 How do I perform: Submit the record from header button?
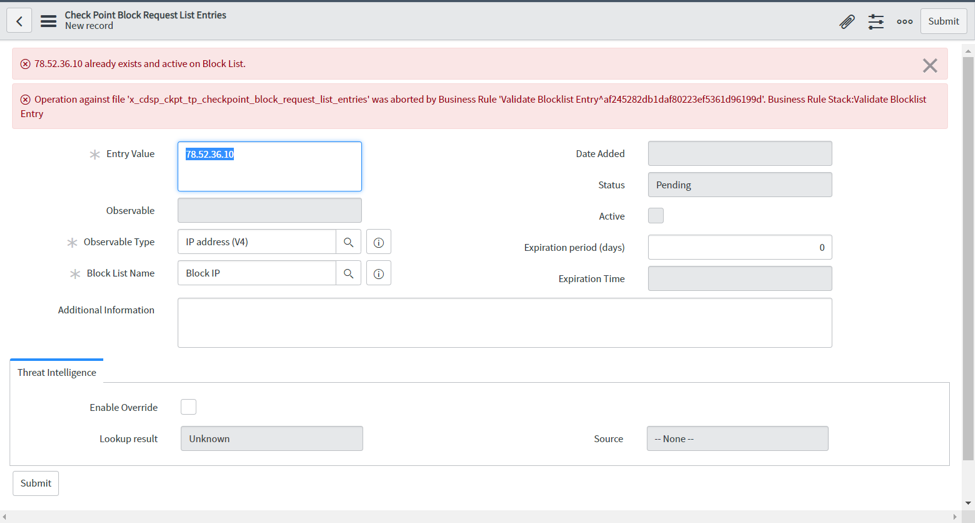pyautogui.click(x=943, y=21)
